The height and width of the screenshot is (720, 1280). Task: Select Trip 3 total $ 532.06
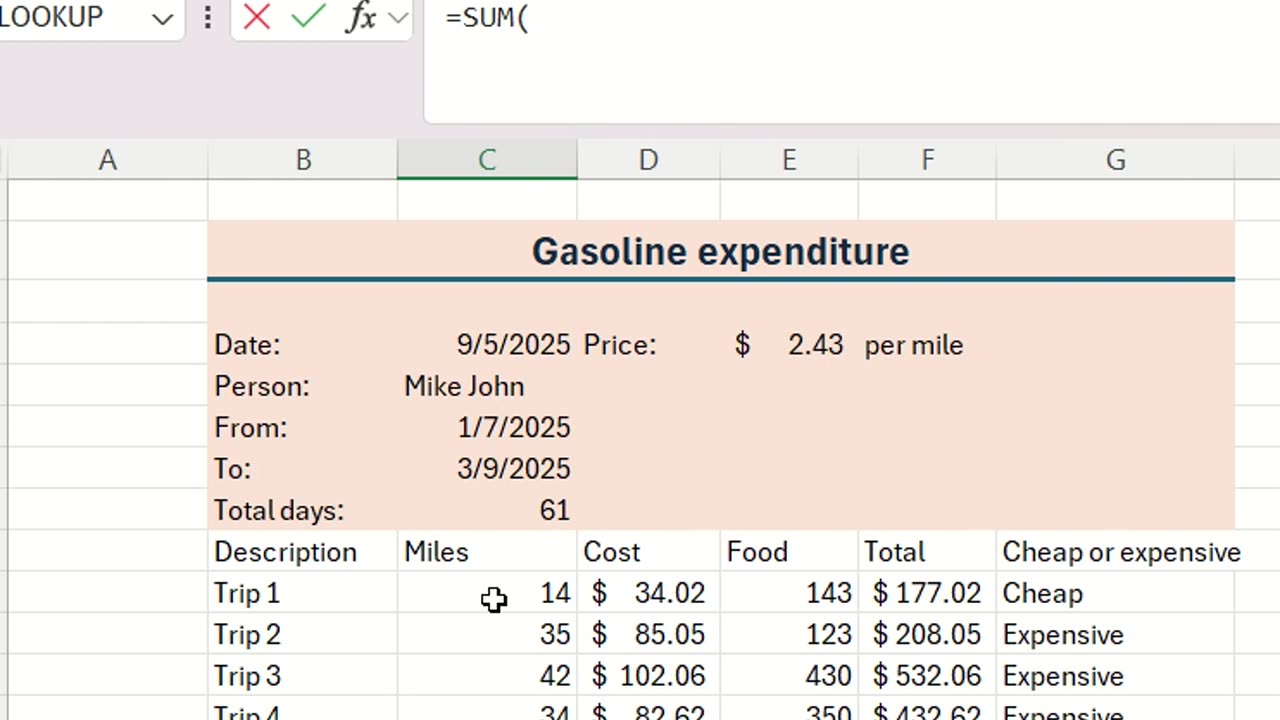(927, 677)
